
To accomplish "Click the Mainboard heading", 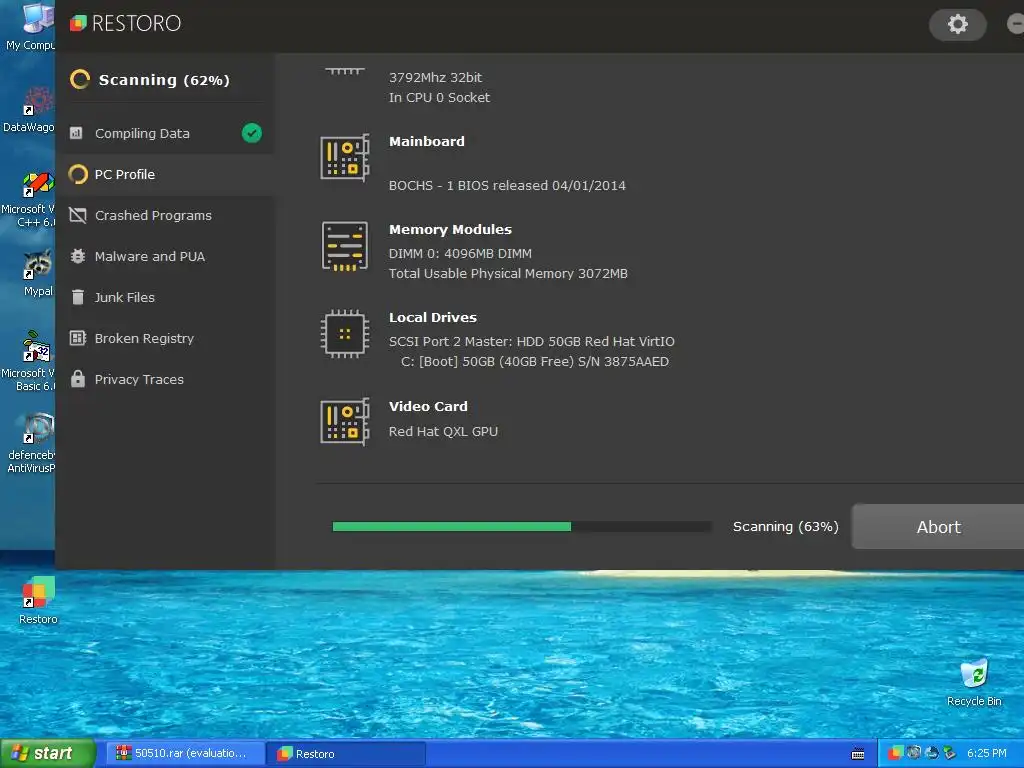I will pos(426,141).
